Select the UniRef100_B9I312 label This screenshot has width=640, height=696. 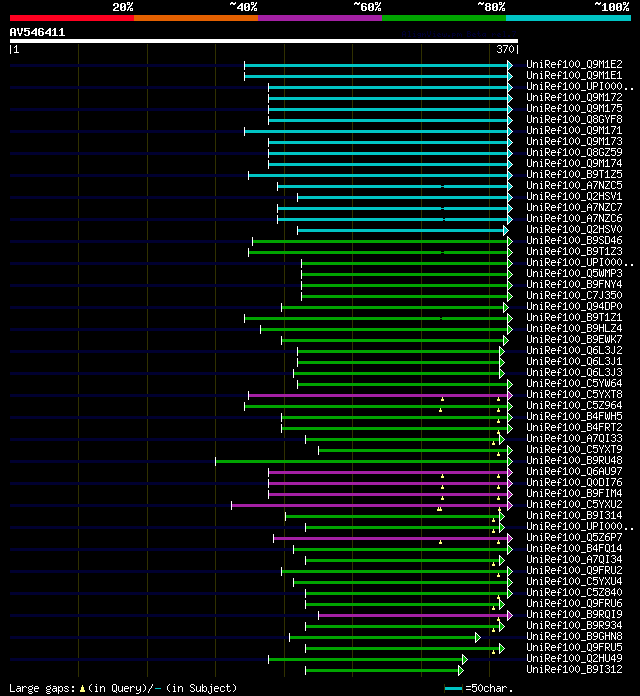(x=574, y=670)
